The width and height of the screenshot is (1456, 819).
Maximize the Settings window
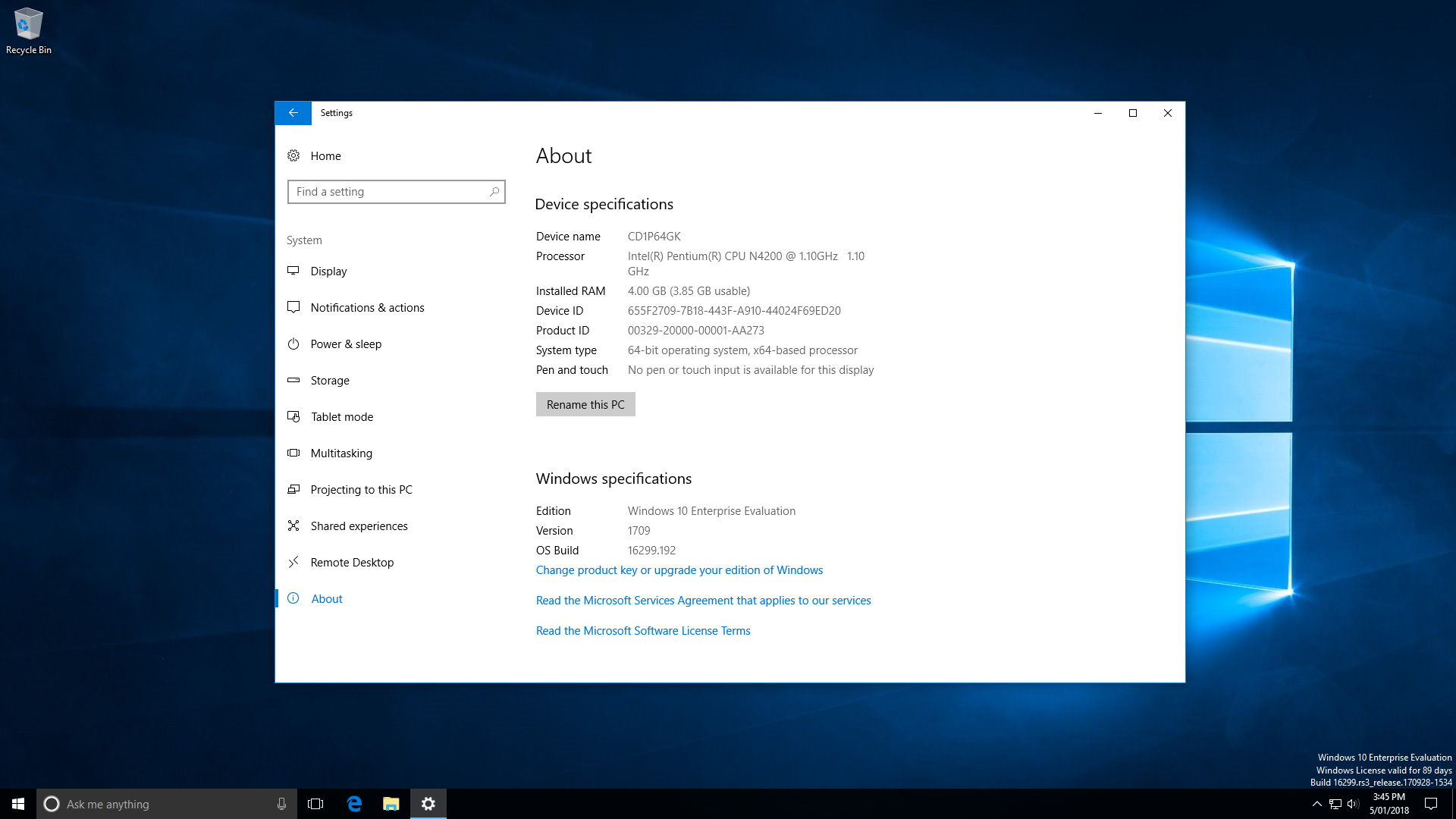(x=1133, y=113)
